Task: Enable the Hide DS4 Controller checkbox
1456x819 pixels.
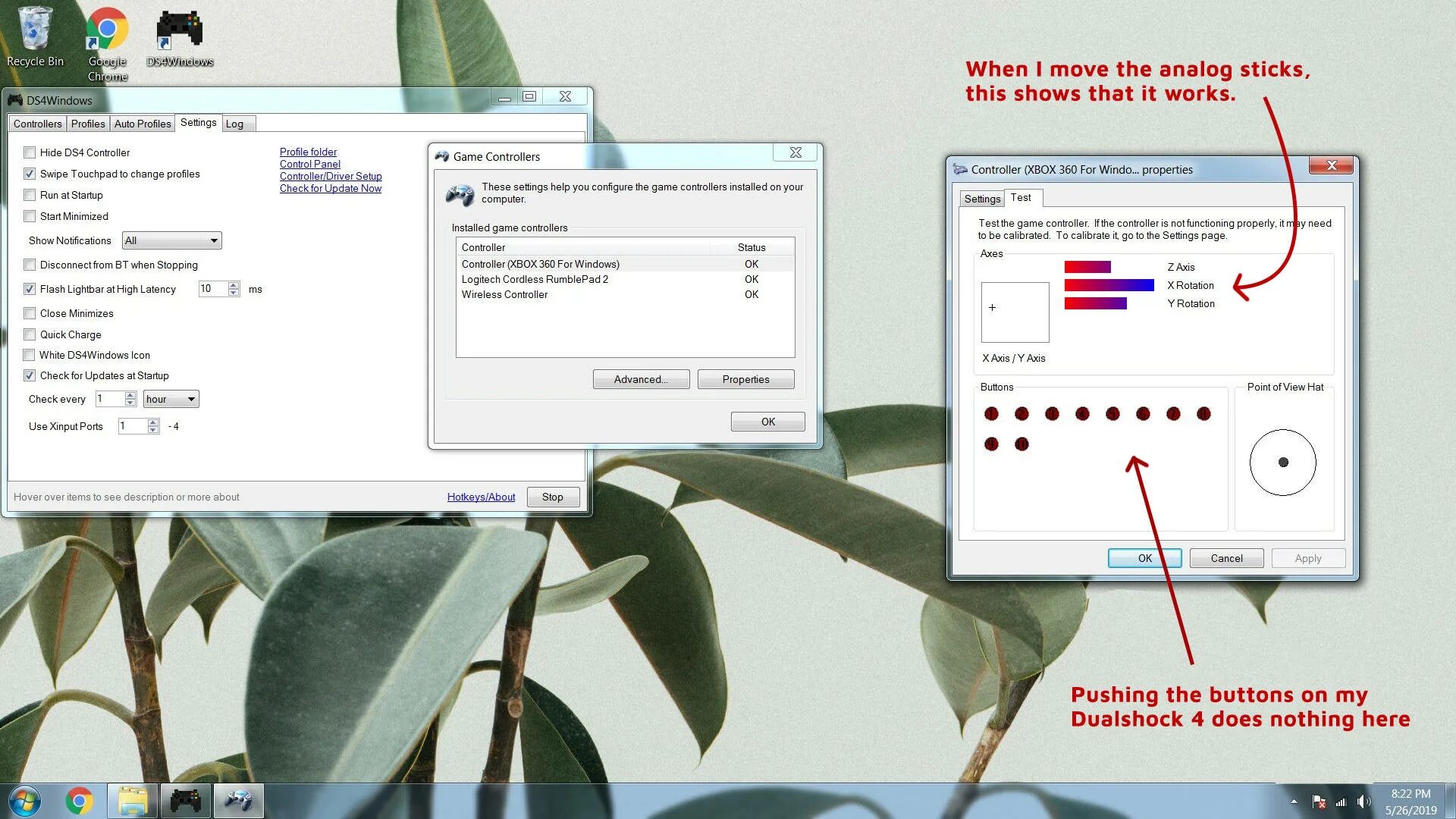Action: tap(30, 152)
